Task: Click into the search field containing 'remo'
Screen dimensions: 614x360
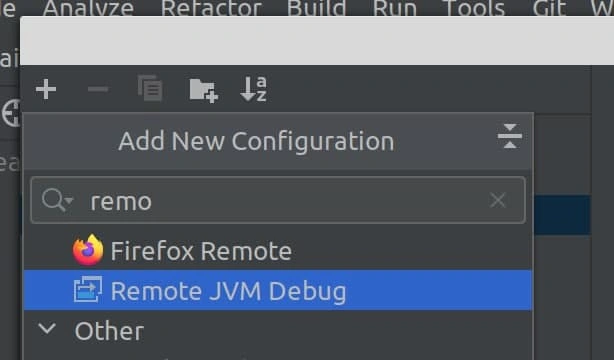Action: click(278, 200)
